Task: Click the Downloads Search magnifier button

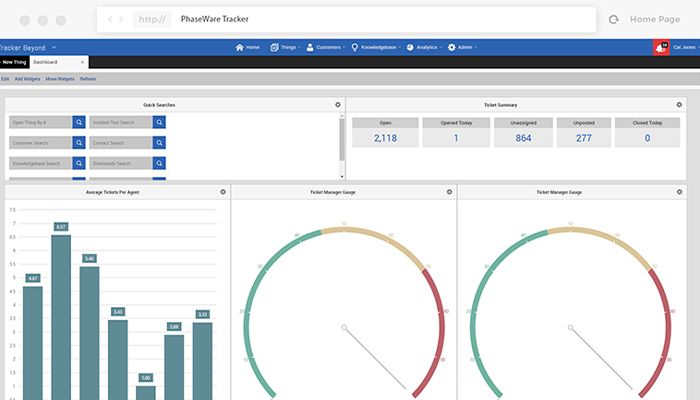Action: pos(159,163)
